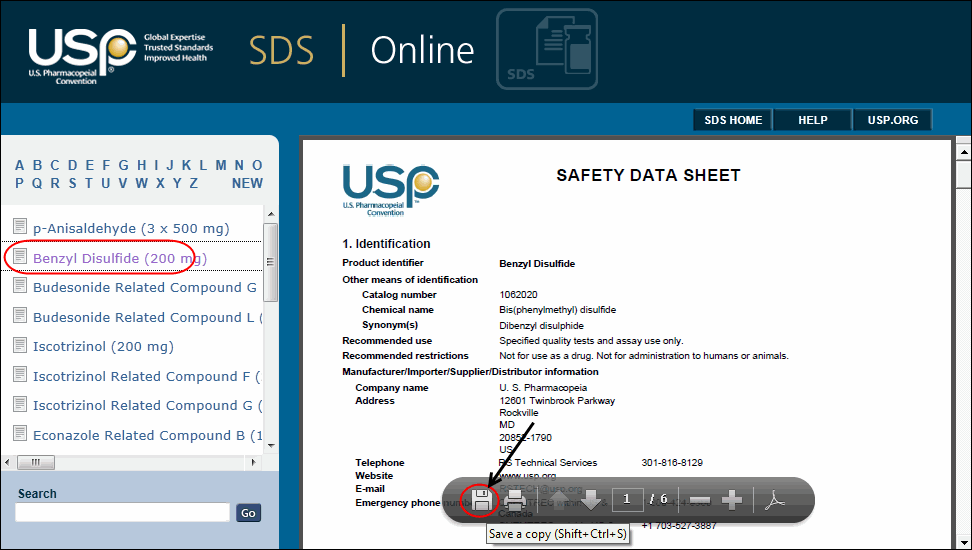The width and height of the screenshot is (972, 550).
Task: Go to next page with down arrow
Action: point(590,500)
